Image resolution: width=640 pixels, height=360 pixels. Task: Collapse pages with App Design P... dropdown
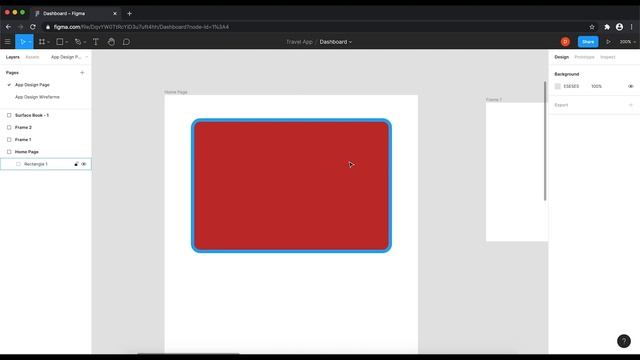coord(69,57)
